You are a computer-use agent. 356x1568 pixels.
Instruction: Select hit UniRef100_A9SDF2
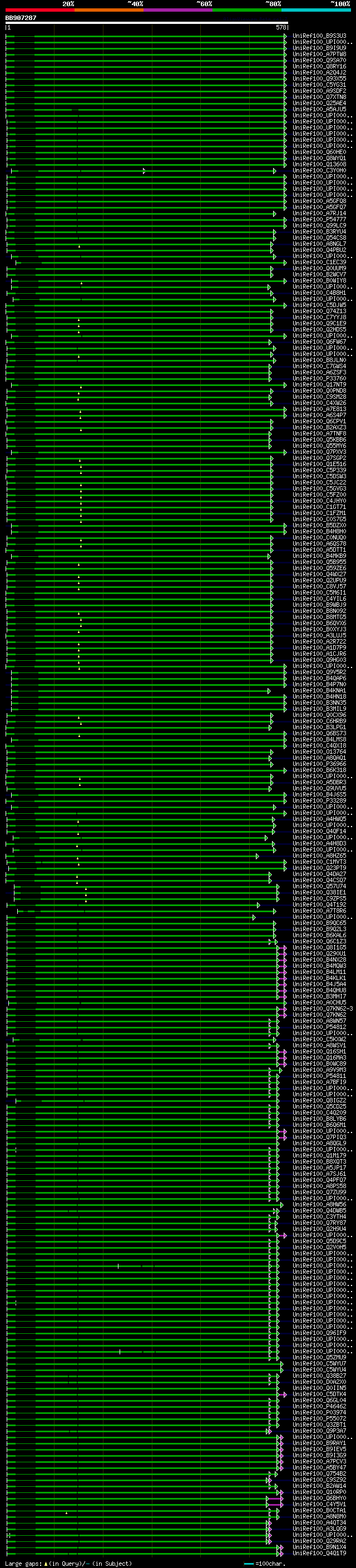coord(319,91)
